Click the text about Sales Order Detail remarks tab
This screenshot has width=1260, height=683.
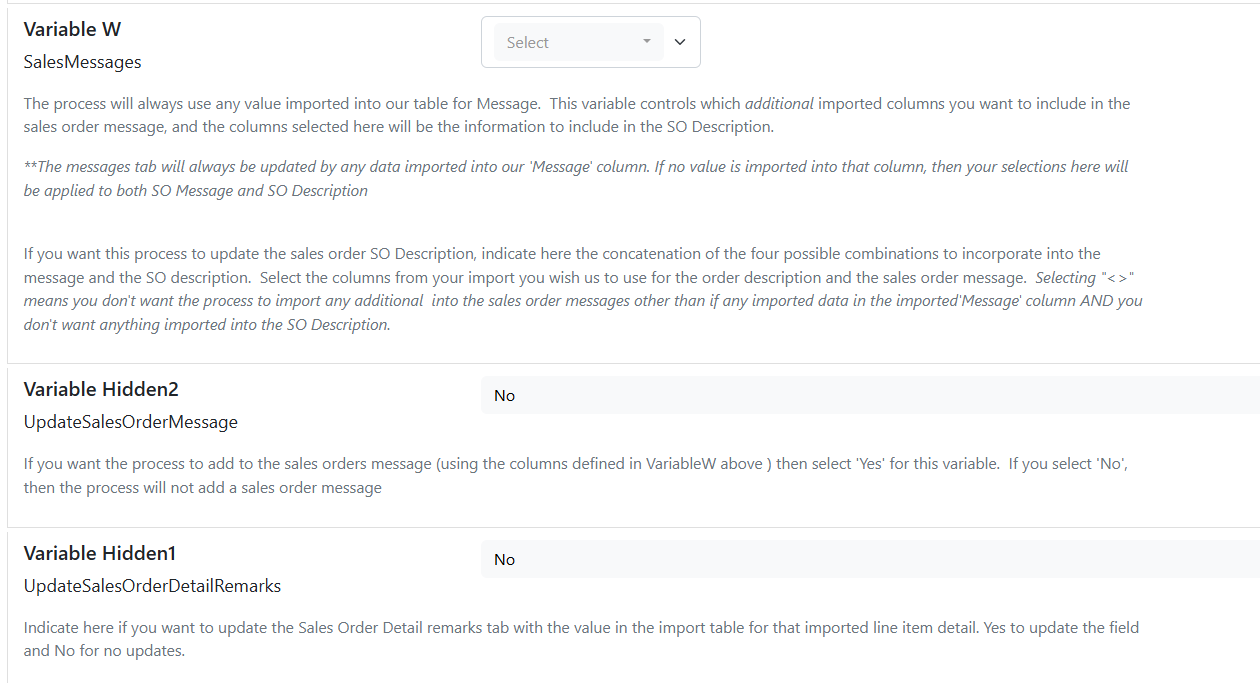click(582, 639)
